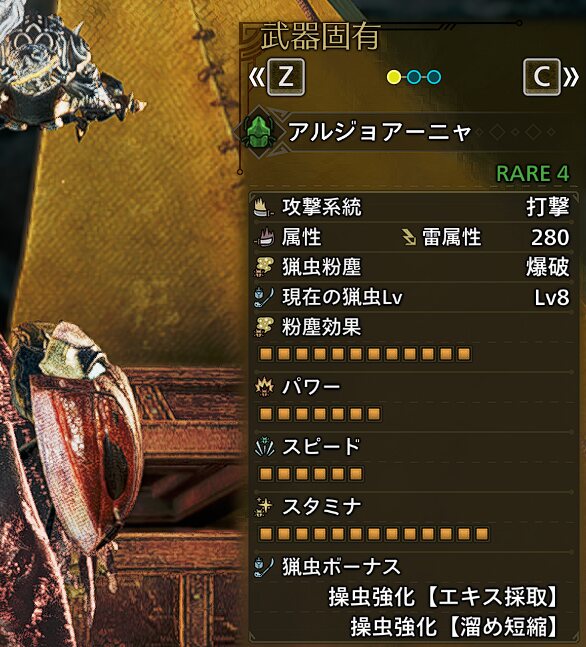The height and width of the screenshot is (647, 586).
Task: Click the 操虫強化【エキス採取】 bonus entry
Action: pyautogui.click(x=444, y=597)
